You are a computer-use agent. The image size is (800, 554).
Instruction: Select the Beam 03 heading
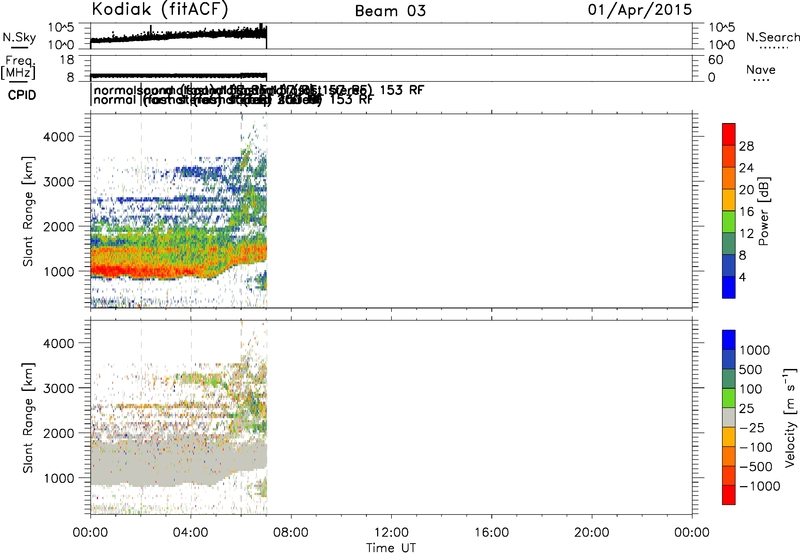(390, 11)
